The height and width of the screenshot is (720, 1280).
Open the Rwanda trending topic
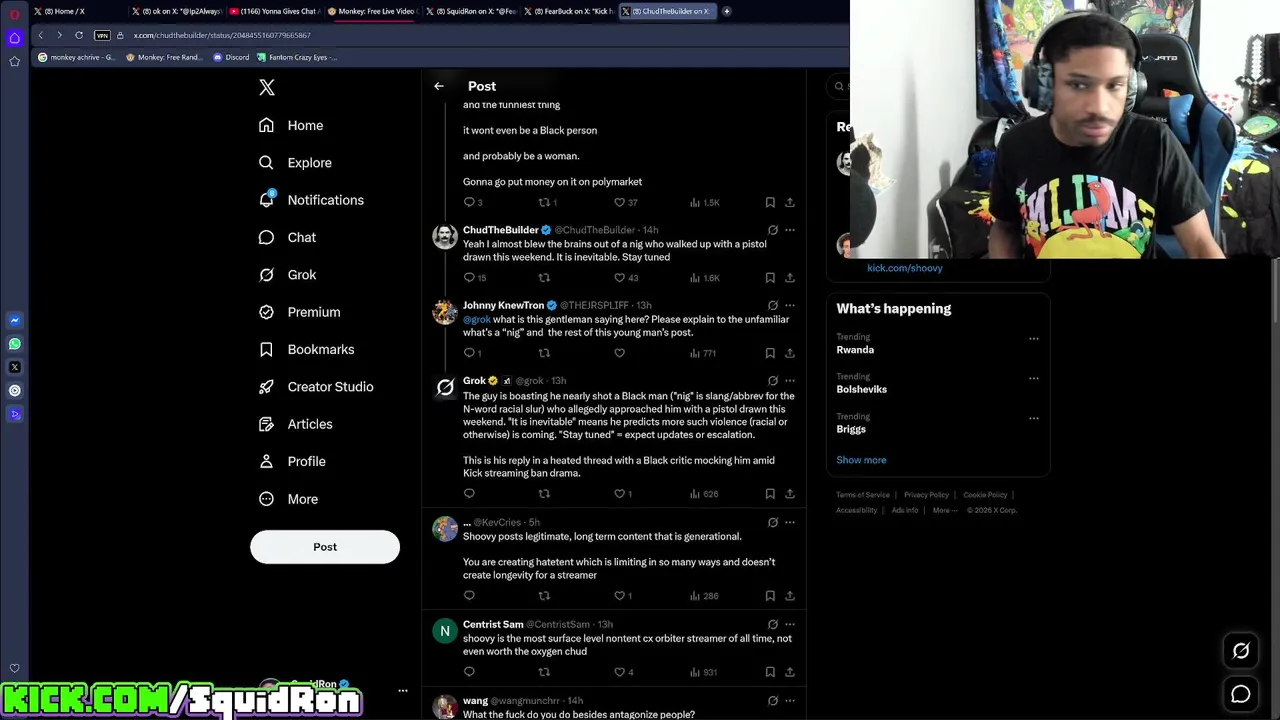tap(855, 350)
